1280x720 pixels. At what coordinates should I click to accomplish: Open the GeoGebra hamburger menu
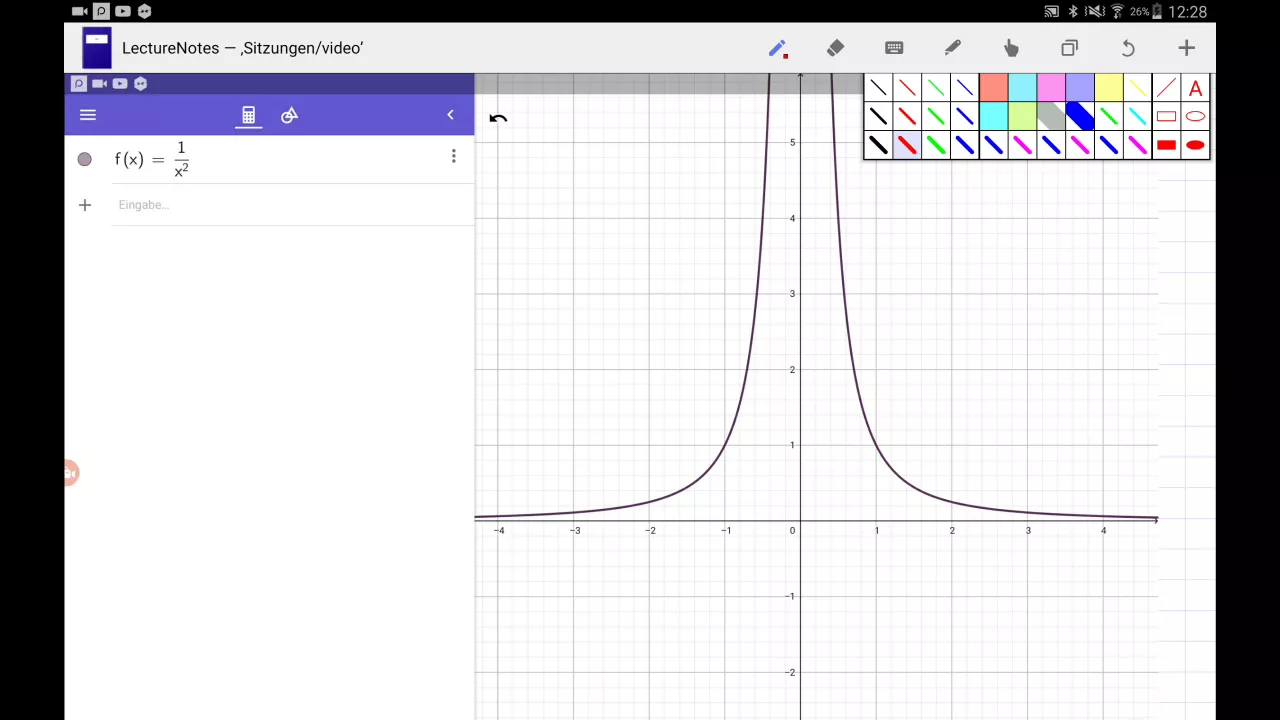pos(88,115)
